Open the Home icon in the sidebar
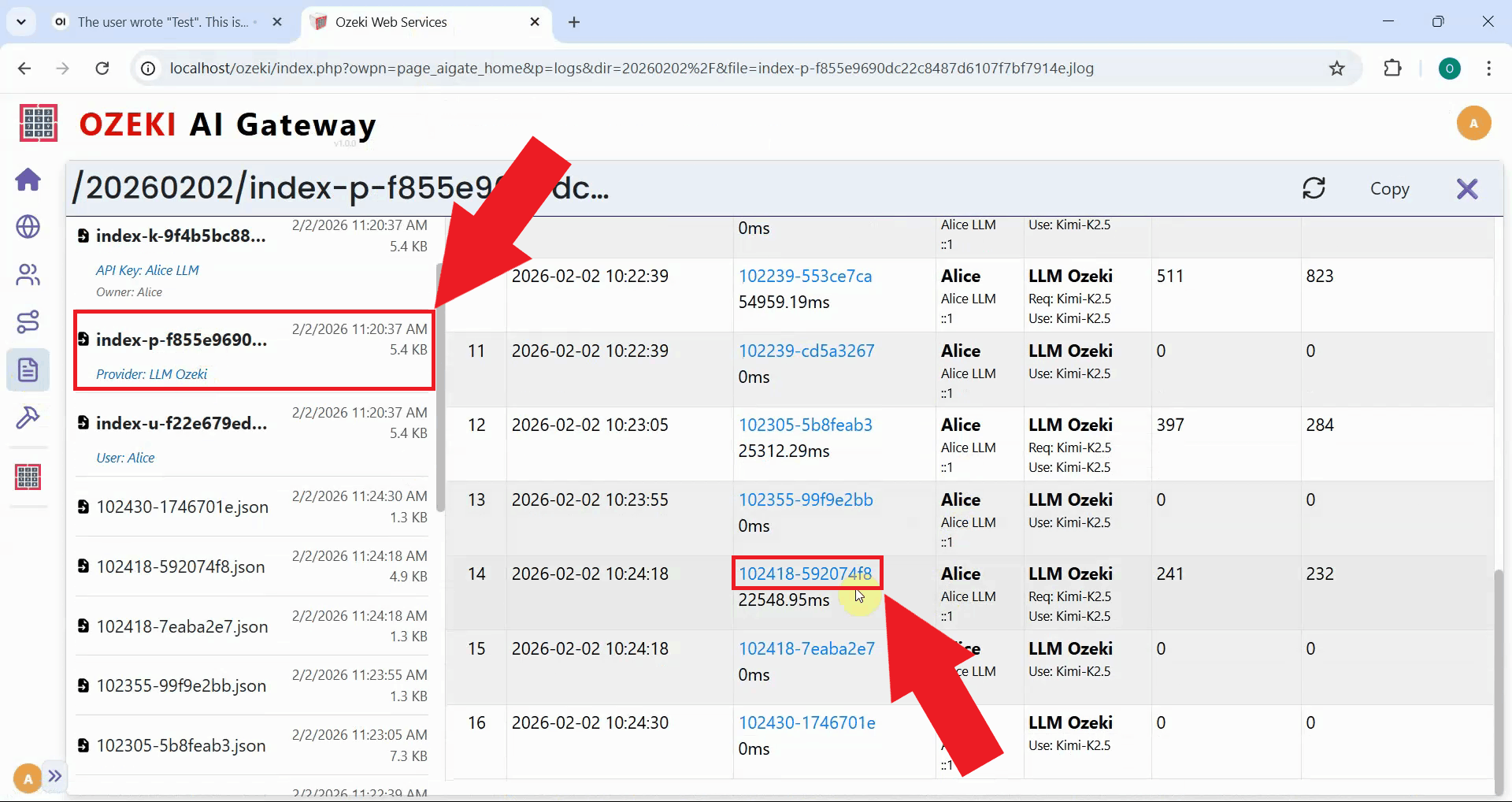This screenshot has height=802, width=1512. pyautogui.click(x=28, y=180)
